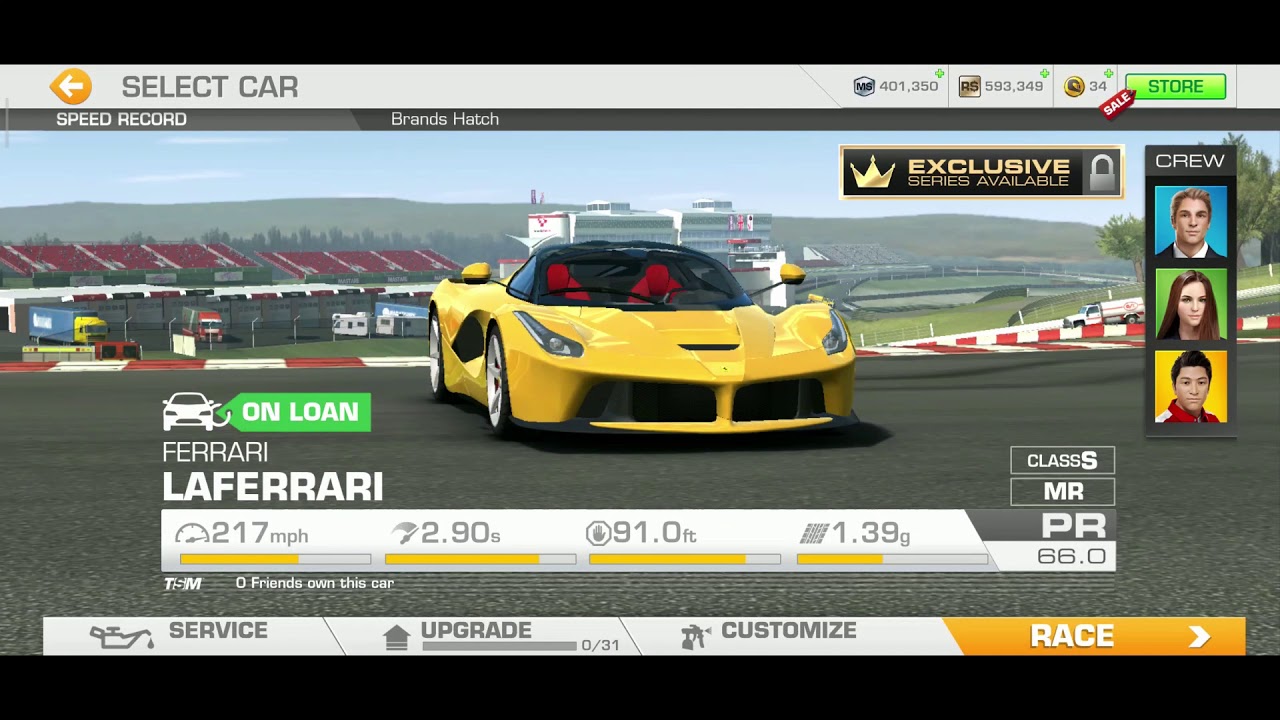Tap the acceleration 2.90s icon
The width and height of the screenshot is (1280, 720).
pyautogui.click(x=404, y=533)
